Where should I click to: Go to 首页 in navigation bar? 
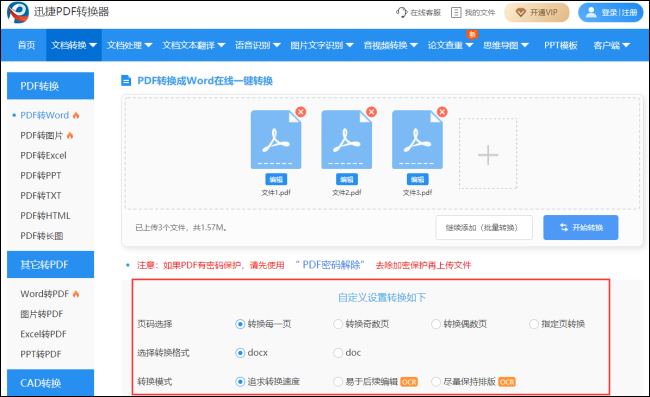click(27, 45)
